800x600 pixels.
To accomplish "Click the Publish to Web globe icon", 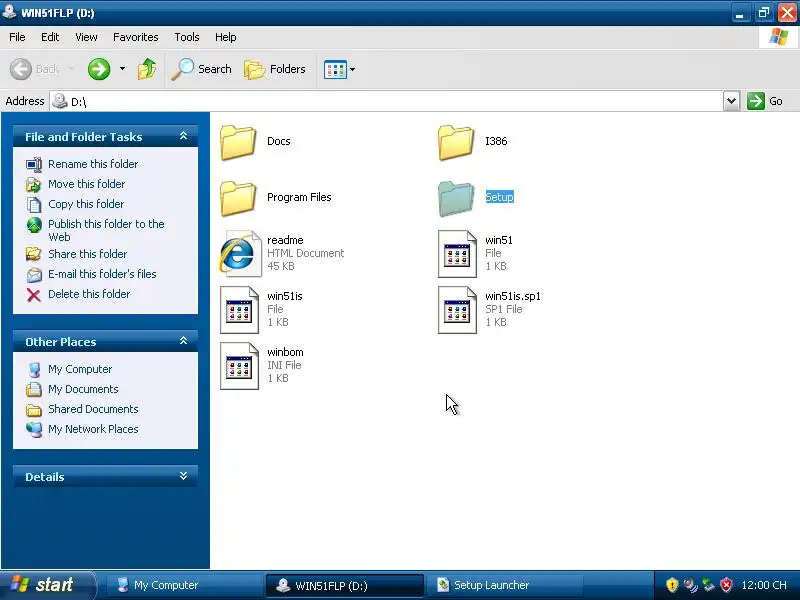I will click(34, 225).
